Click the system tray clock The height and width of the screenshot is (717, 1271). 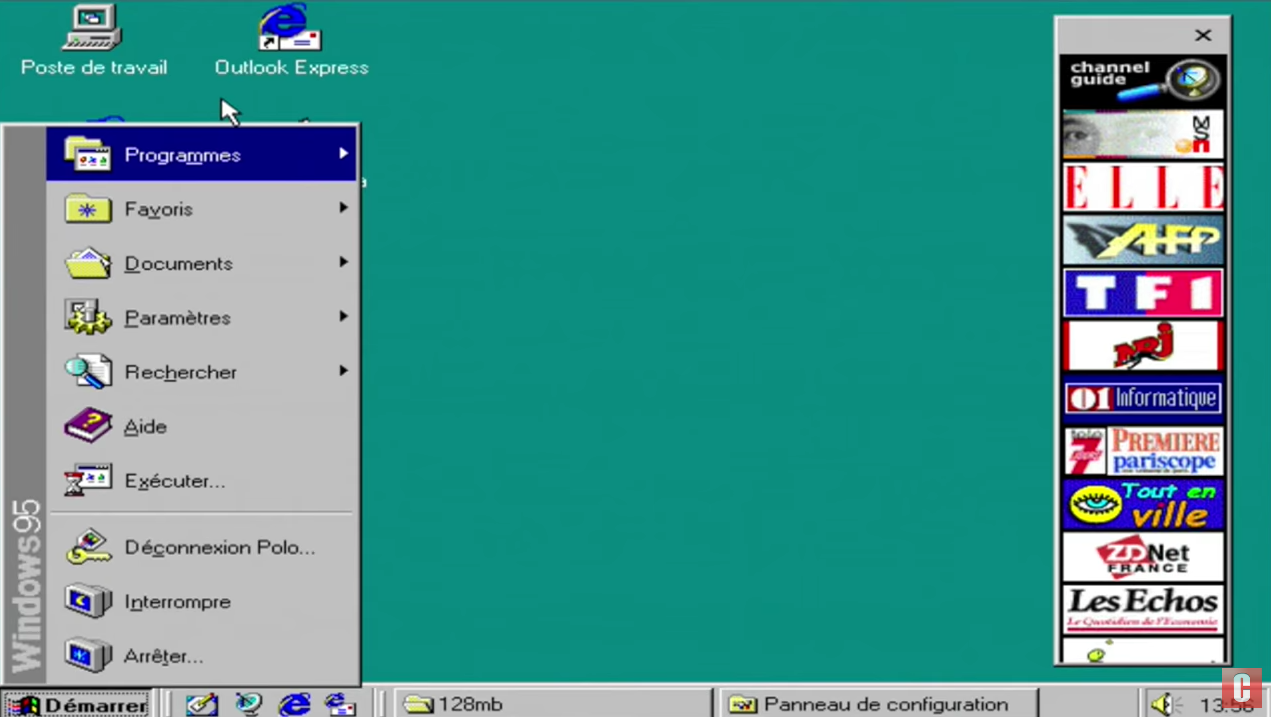[x=1226, y=705]
